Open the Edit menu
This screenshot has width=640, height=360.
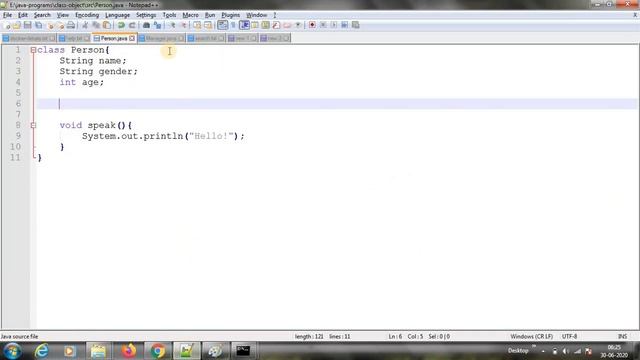pos(23,15)
